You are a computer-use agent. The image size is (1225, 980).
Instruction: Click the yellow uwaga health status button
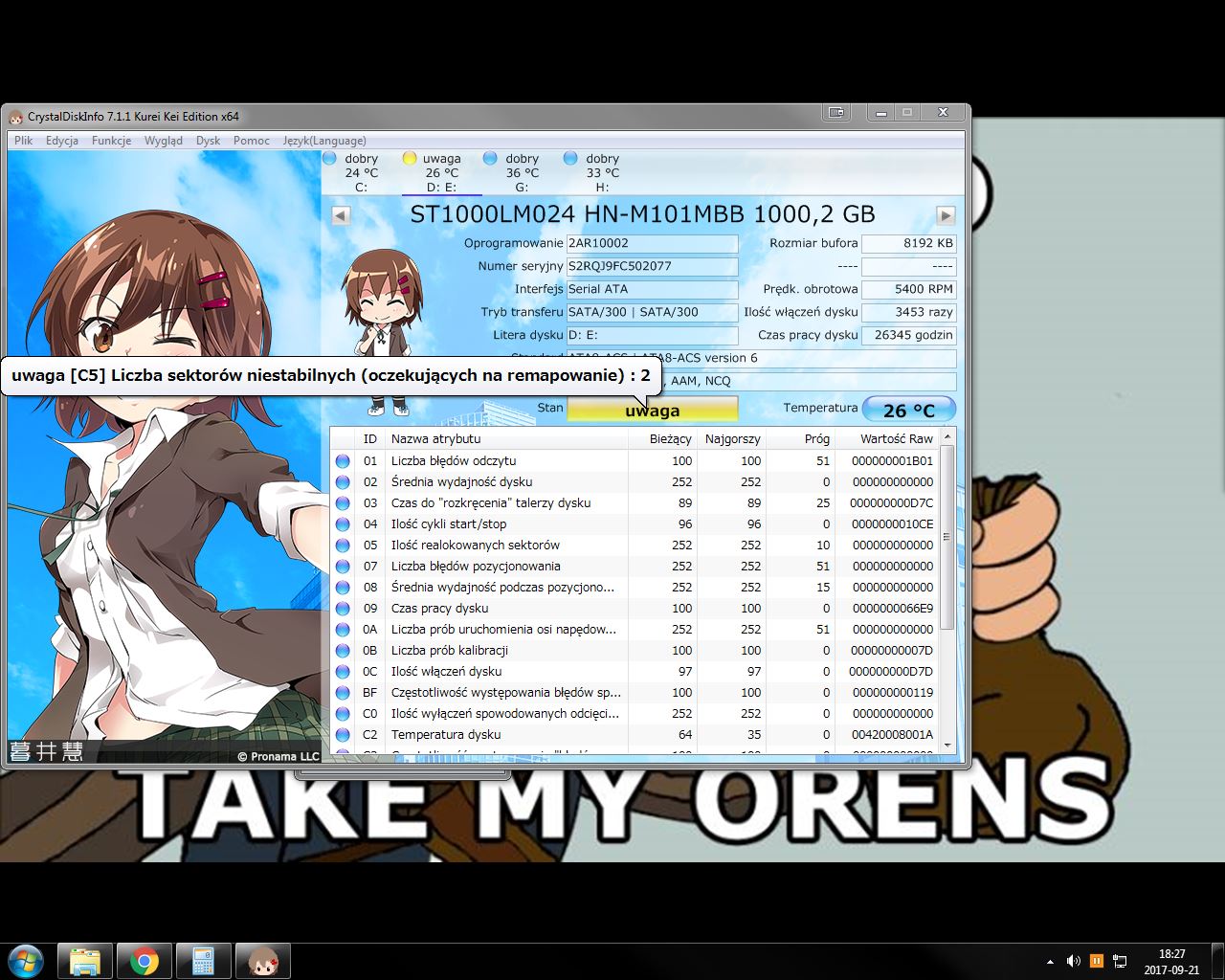click(653, 410)
